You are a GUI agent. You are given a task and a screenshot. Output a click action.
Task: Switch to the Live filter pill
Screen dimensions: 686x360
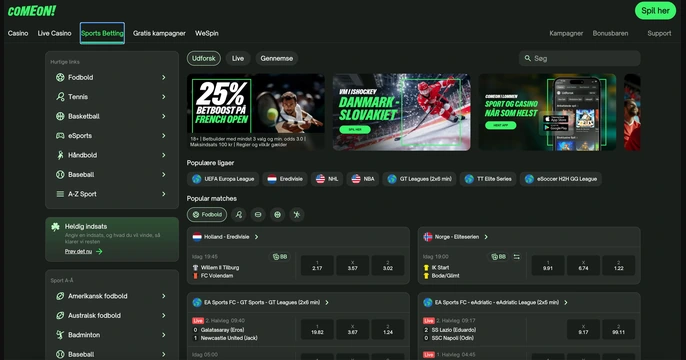(x=238, y=58)
